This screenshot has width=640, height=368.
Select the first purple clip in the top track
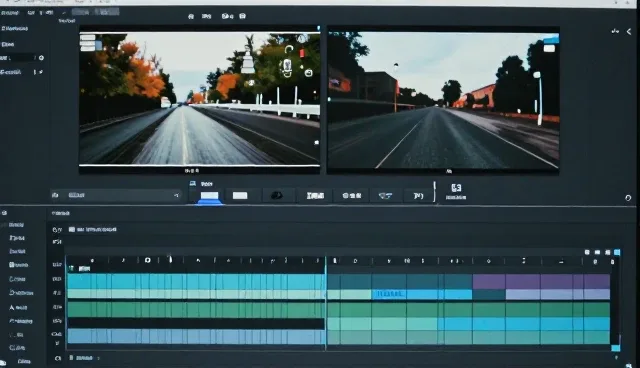point(489,281)
